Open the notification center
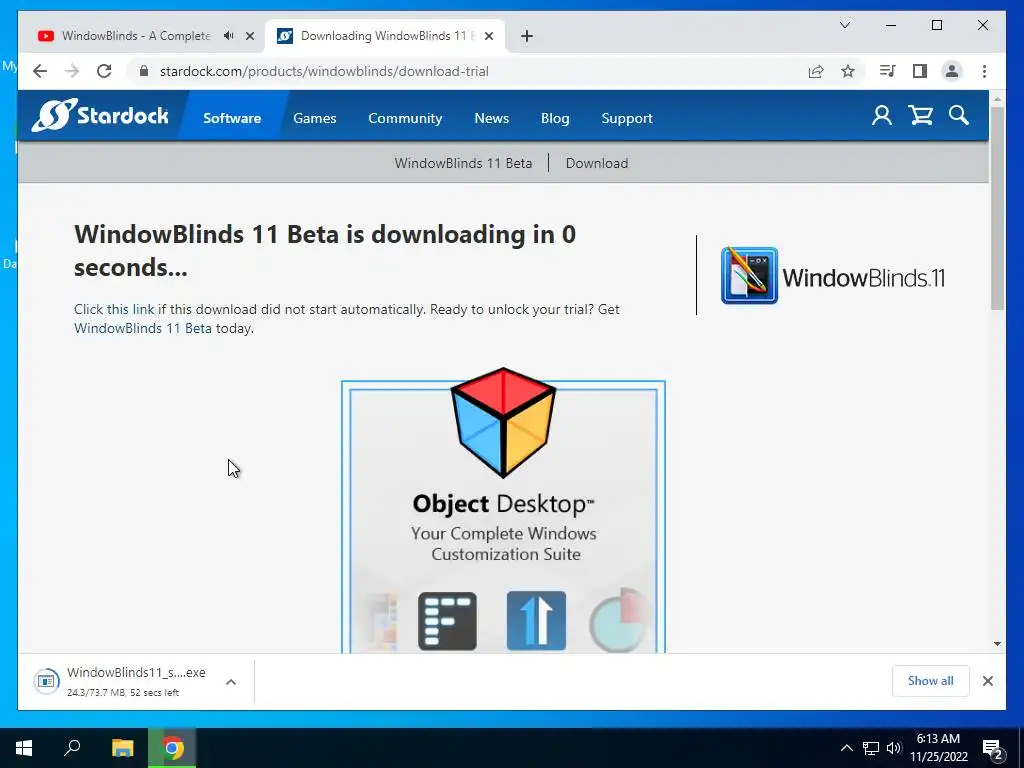Image resolution: width=1024 pixels, height=768 pixels. 993,748
